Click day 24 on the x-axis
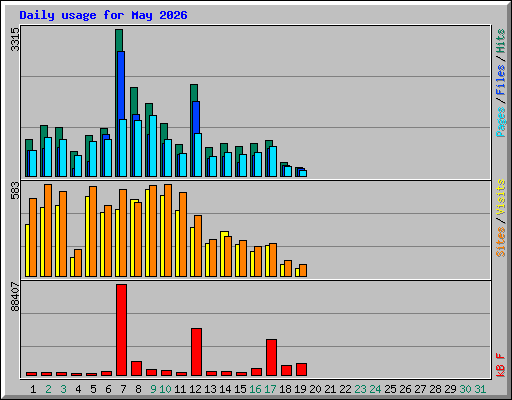This screenshot has width=512, height=400. (375, 389)
